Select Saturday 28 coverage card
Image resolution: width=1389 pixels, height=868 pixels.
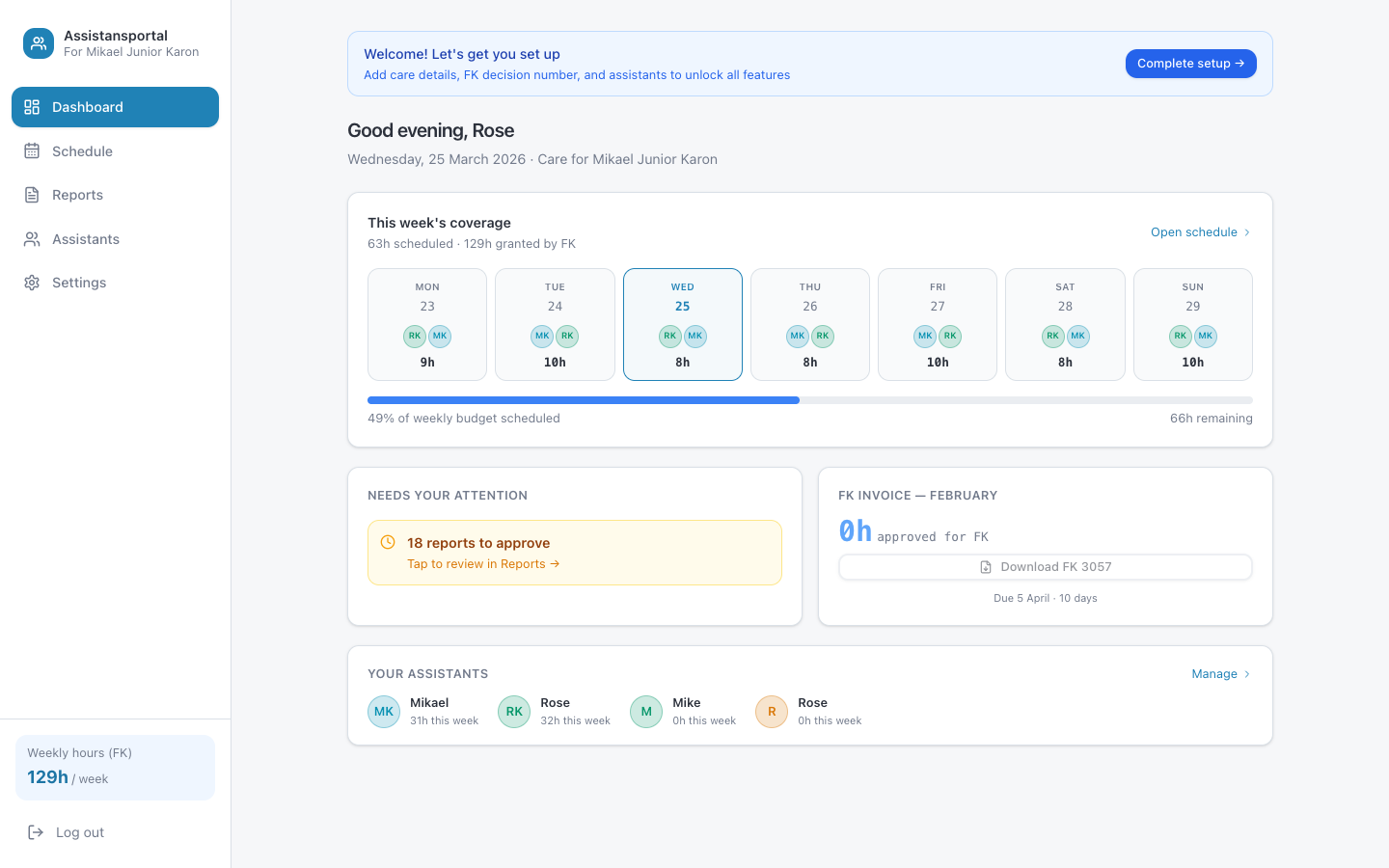tap(1065, 324)
